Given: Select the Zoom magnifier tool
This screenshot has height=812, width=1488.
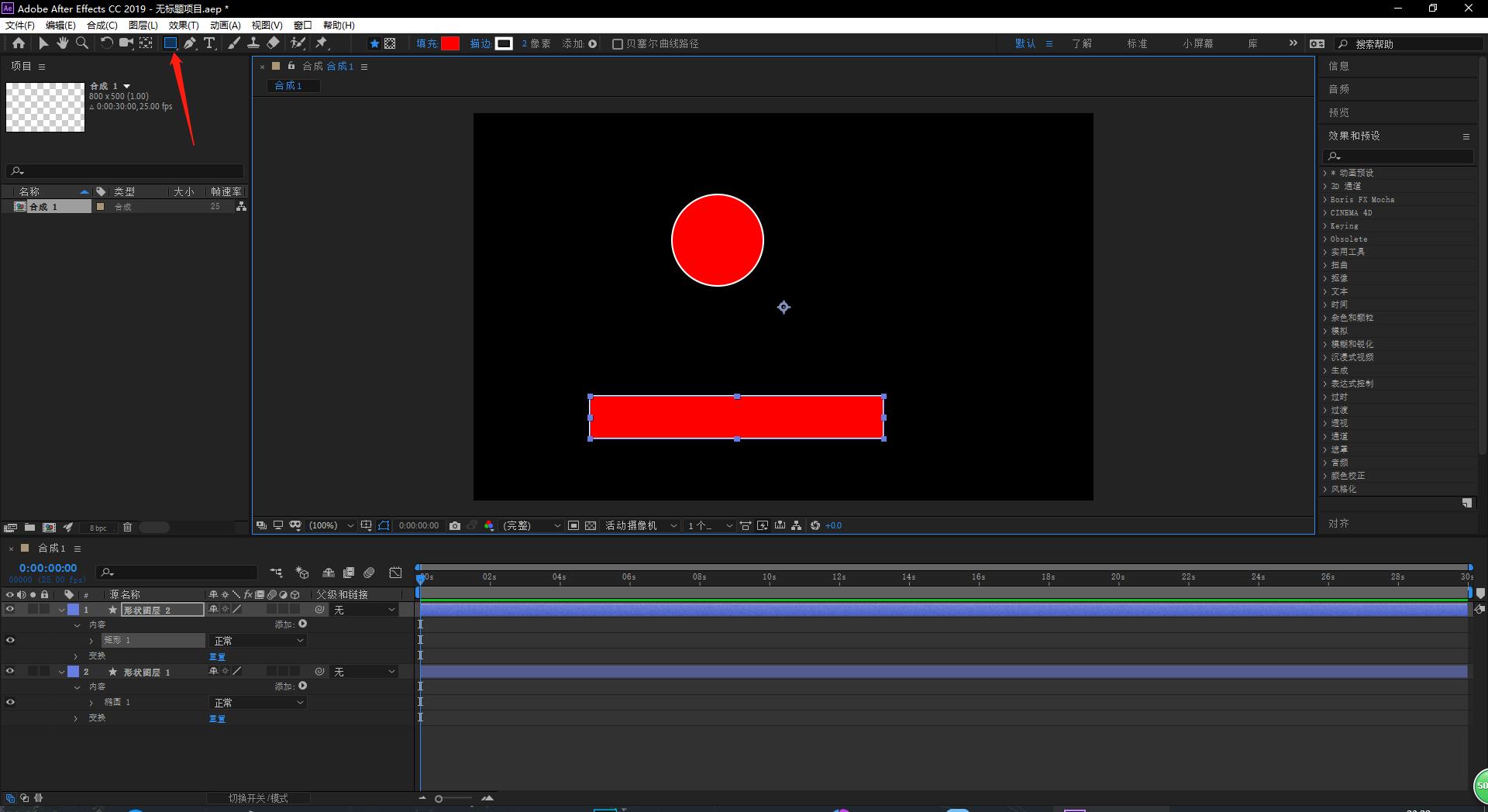Looking at the screenshot, I should coord(82,43).
